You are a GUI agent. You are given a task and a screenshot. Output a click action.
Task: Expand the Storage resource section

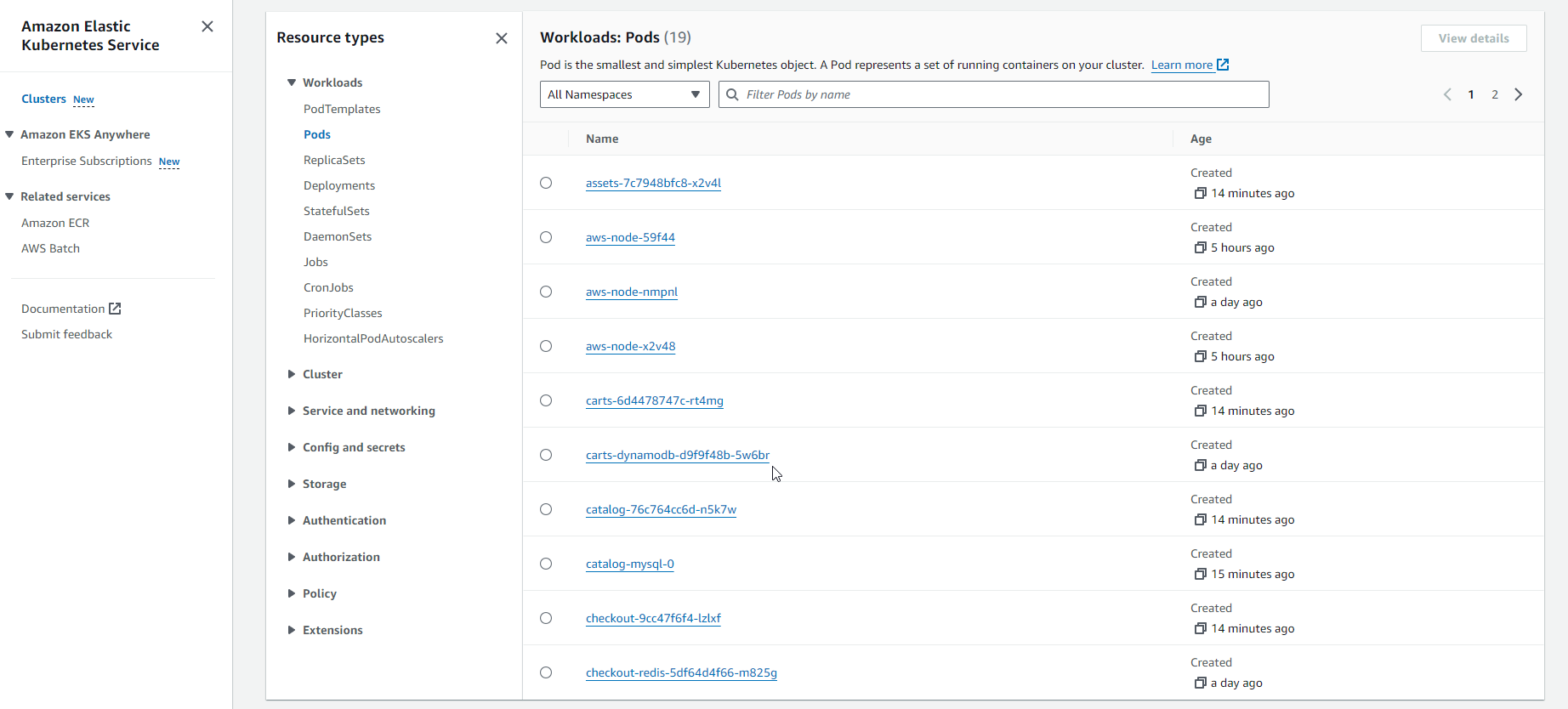292,484
